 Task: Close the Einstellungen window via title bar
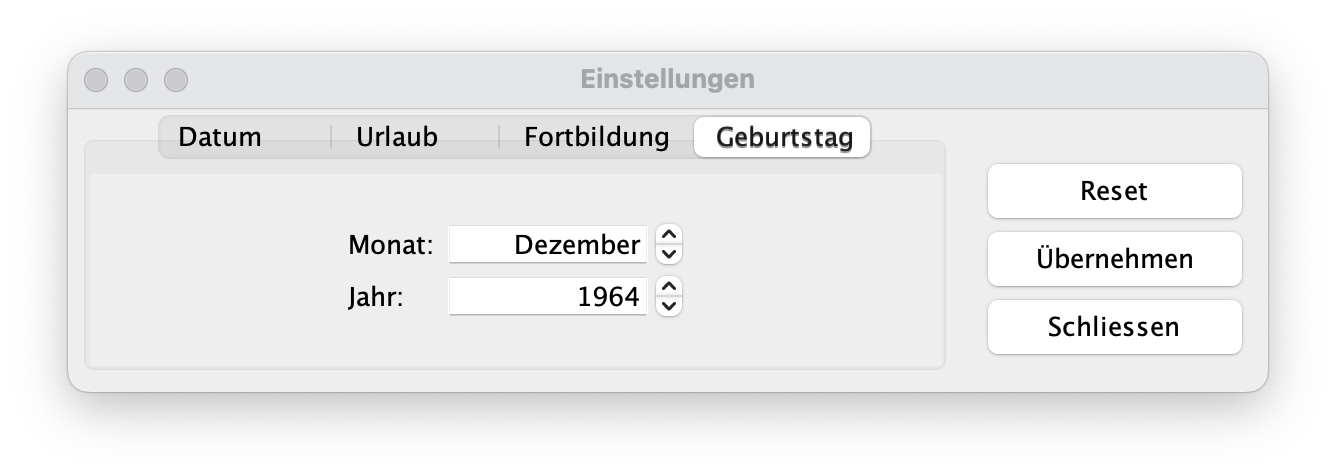pos(96,79)
